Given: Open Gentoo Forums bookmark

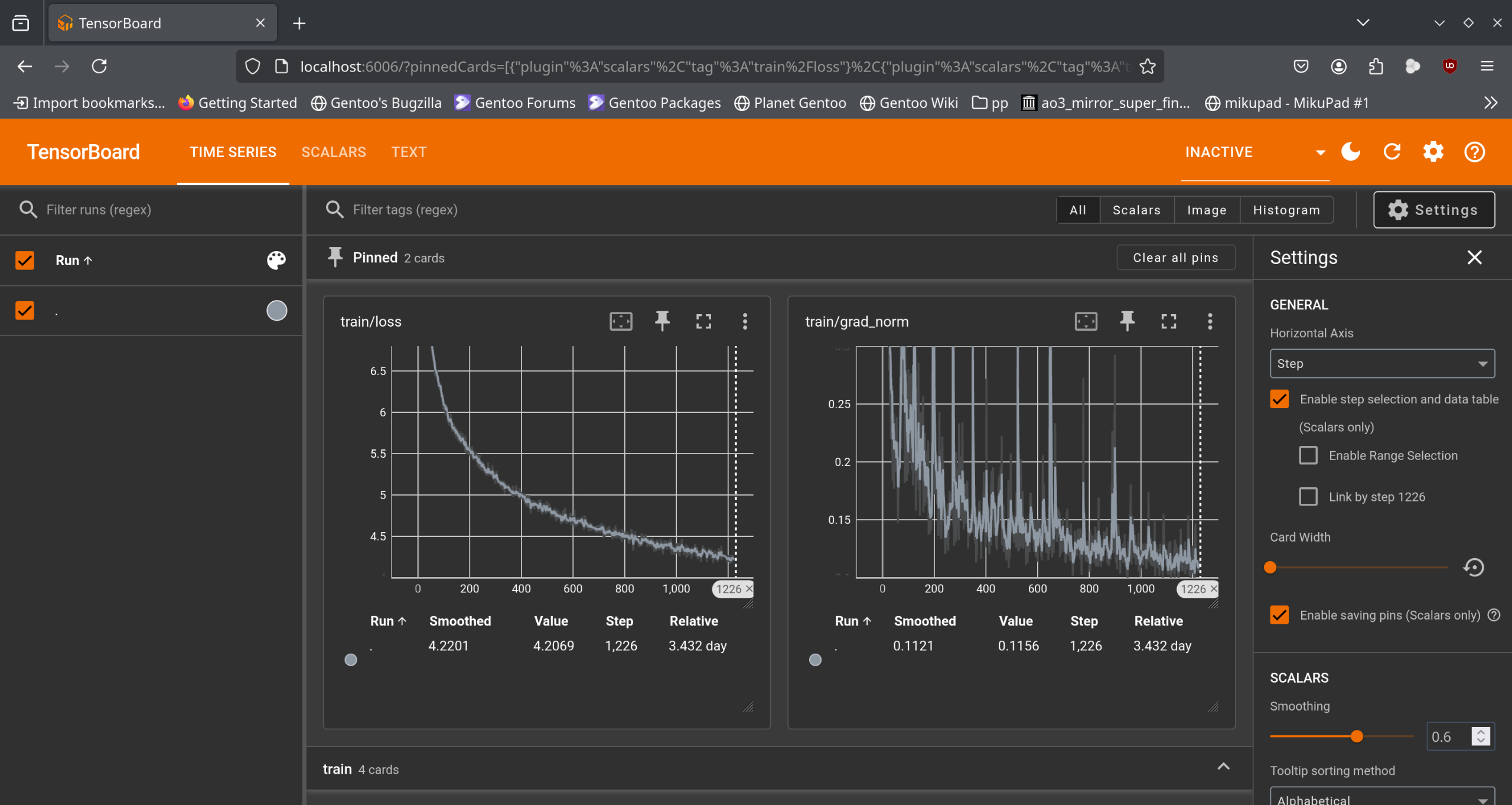Looking at the screenshot, I should pyautogui.click(x=514, y=103).
